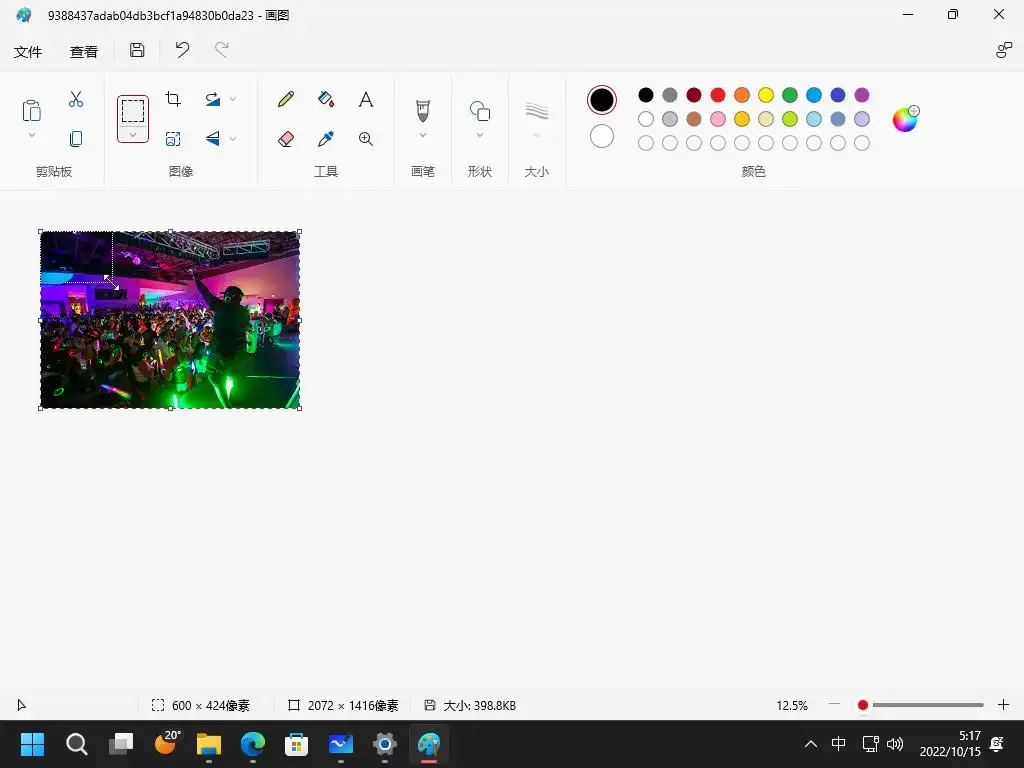
Task: Select Color 1 black primary swatch
Action: [601, 100]
